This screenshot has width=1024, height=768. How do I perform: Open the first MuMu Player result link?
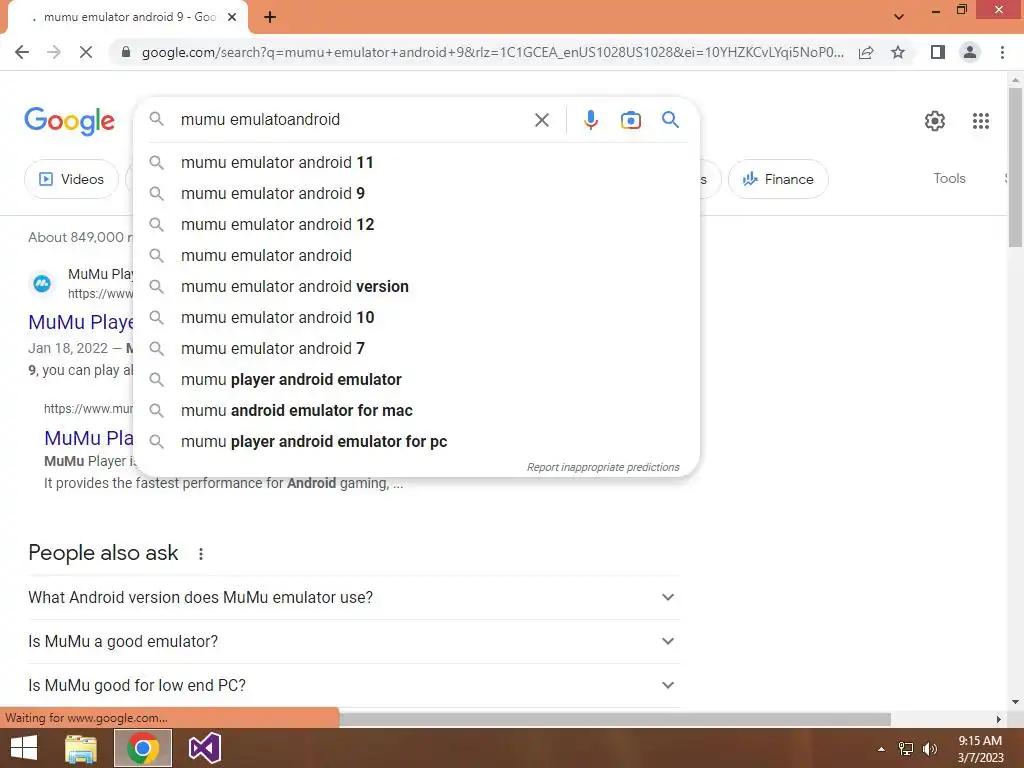coord(81,322)
